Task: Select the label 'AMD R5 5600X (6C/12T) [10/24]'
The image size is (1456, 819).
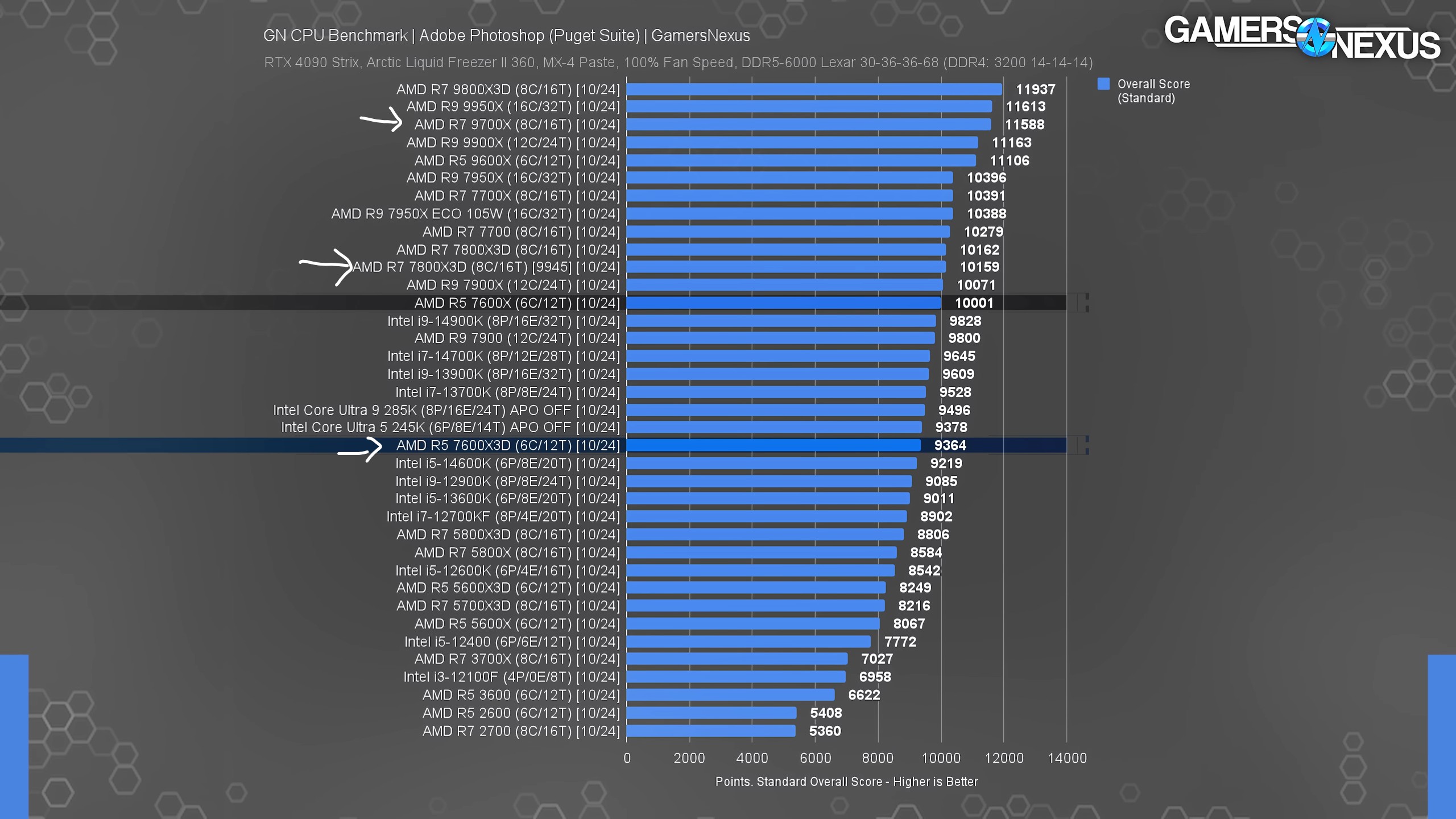Action: [517, 624]
